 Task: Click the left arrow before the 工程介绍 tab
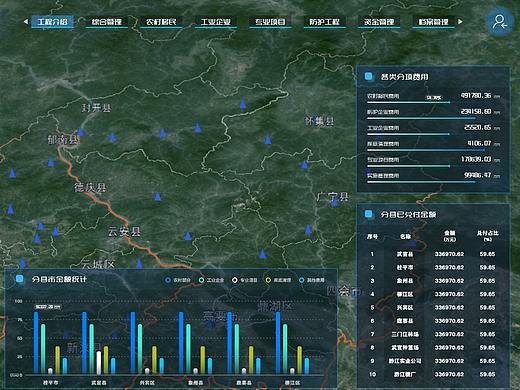26,22
